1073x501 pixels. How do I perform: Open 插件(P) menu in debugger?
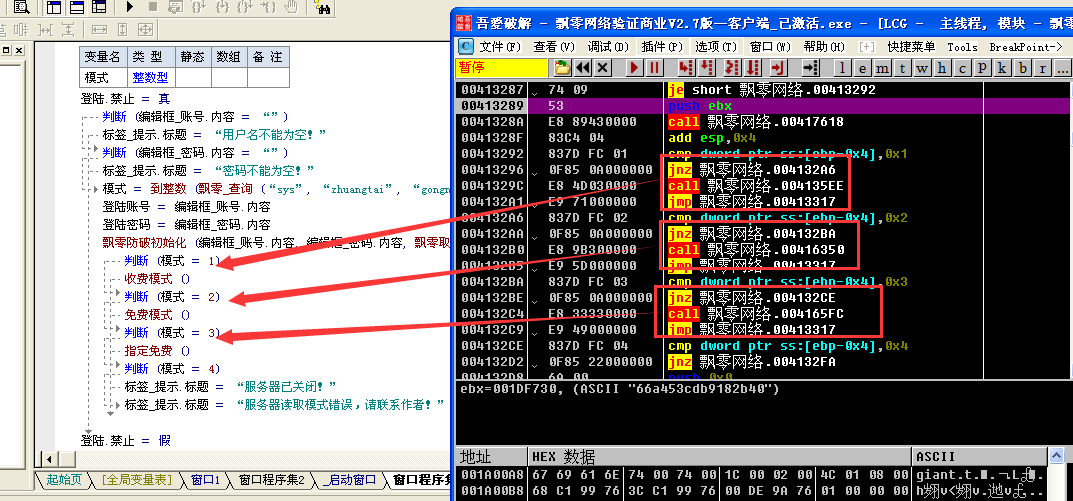pyautogui.click(x=662, y=47)
